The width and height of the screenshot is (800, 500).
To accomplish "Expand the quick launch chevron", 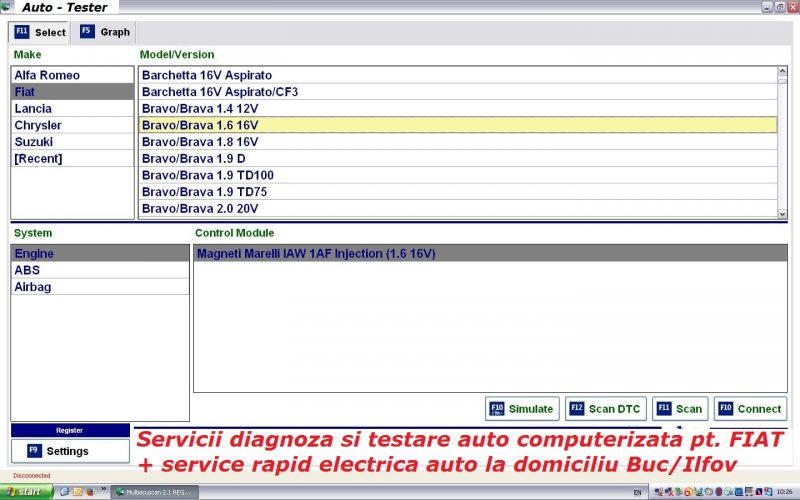I will (104, 489).
